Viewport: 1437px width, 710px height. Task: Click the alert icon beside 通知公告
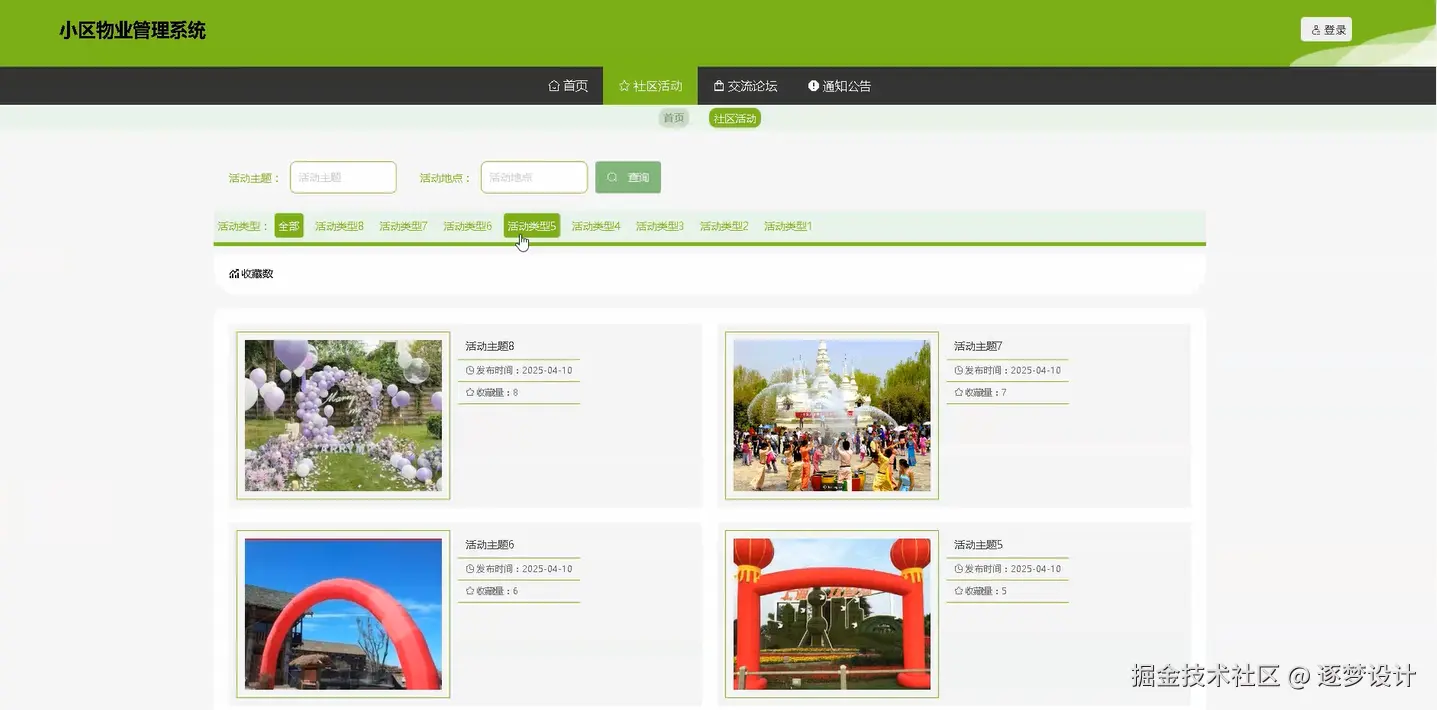813,86
